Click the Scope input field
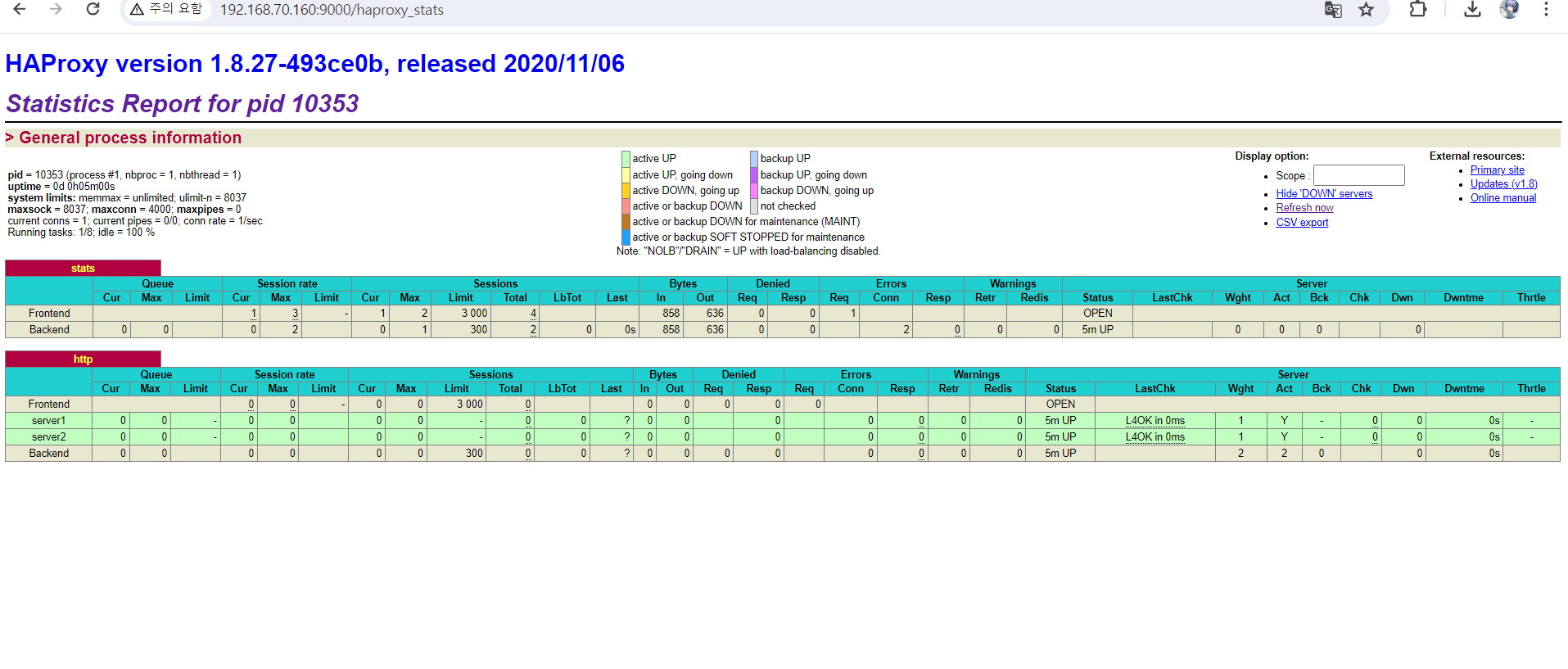Image resolution: width=1568 pixels, height=669 pixels. point(1358,175)
